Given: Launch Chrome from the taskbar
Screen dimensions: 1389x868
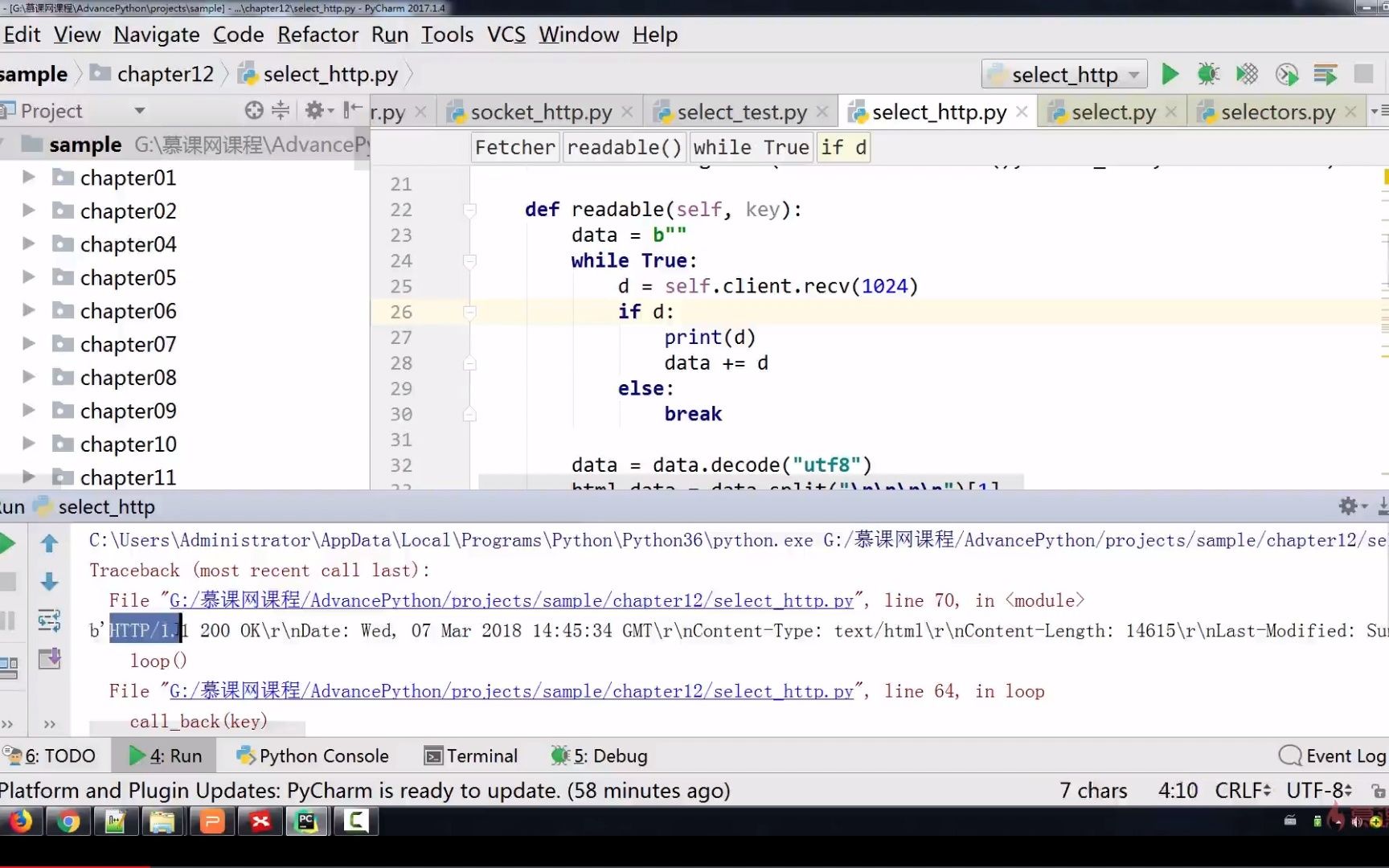Looking at the screenshot, I should pyautogui.click(x=68, y=821).
